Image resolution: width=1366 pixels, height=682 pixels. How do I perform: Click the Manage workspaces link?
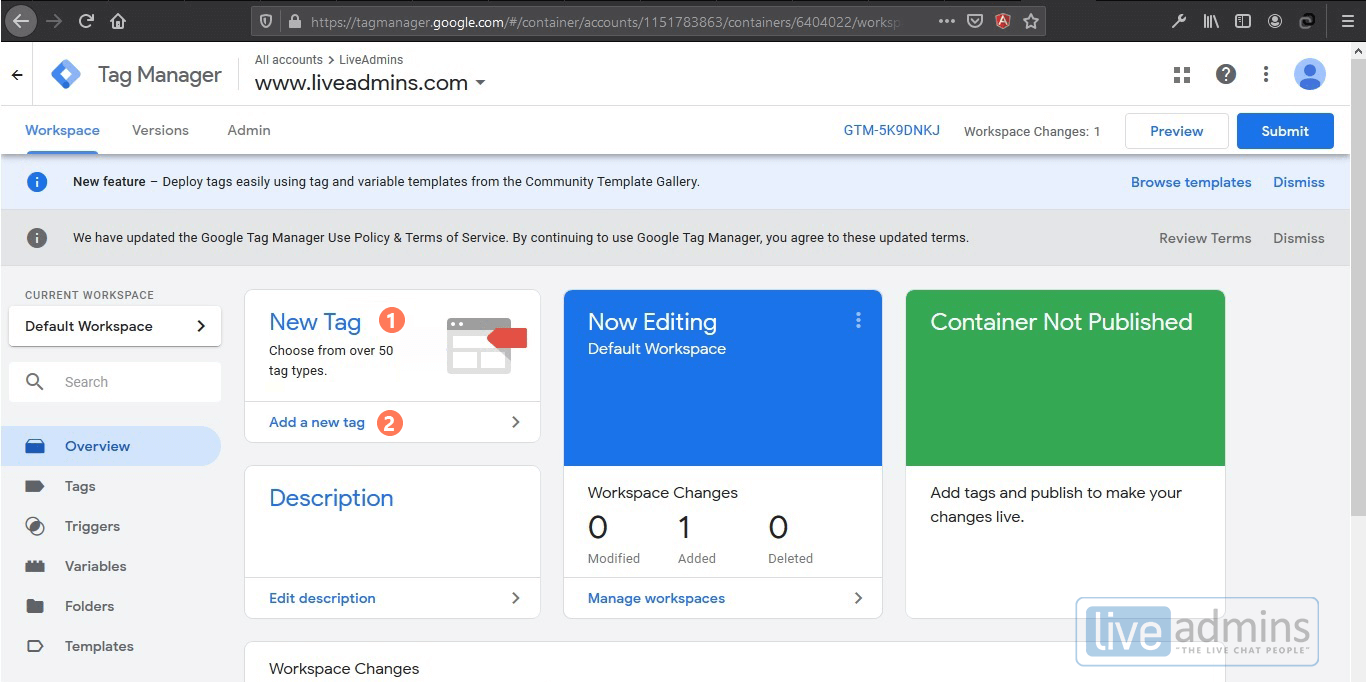point(656,598)
